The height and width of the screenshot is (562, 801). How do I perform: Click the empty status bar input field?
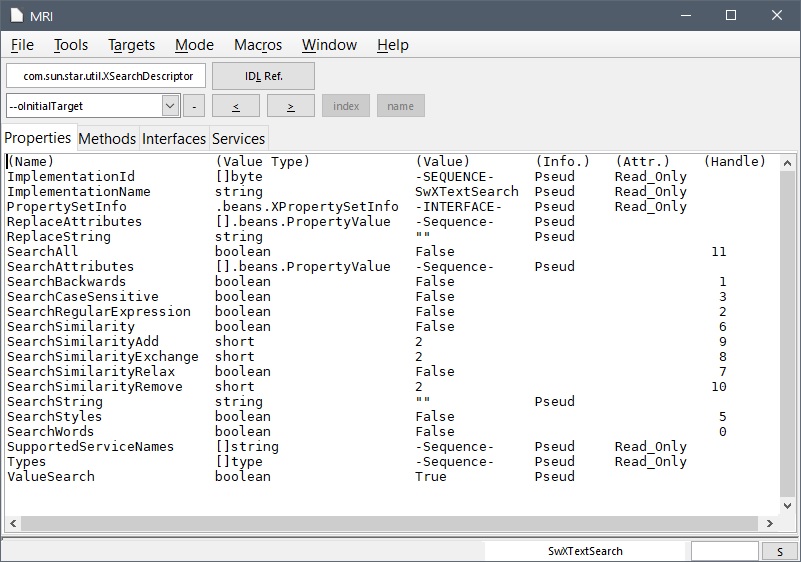724,551
